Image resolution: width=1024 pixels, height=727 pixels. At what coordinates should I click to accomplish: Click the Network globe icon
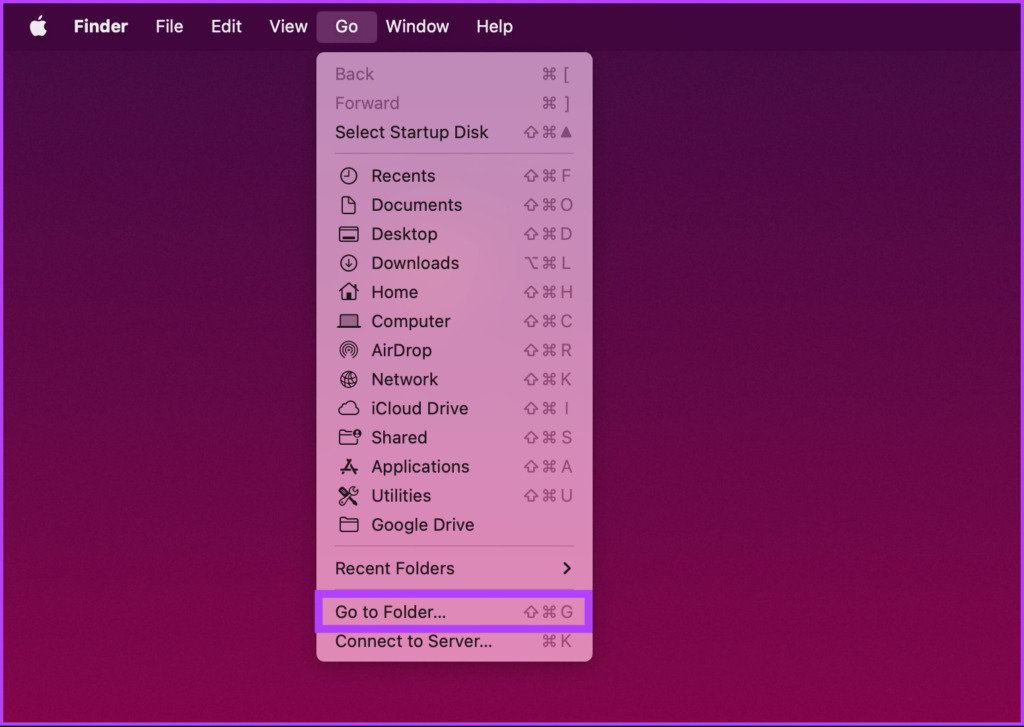[349, 380]
